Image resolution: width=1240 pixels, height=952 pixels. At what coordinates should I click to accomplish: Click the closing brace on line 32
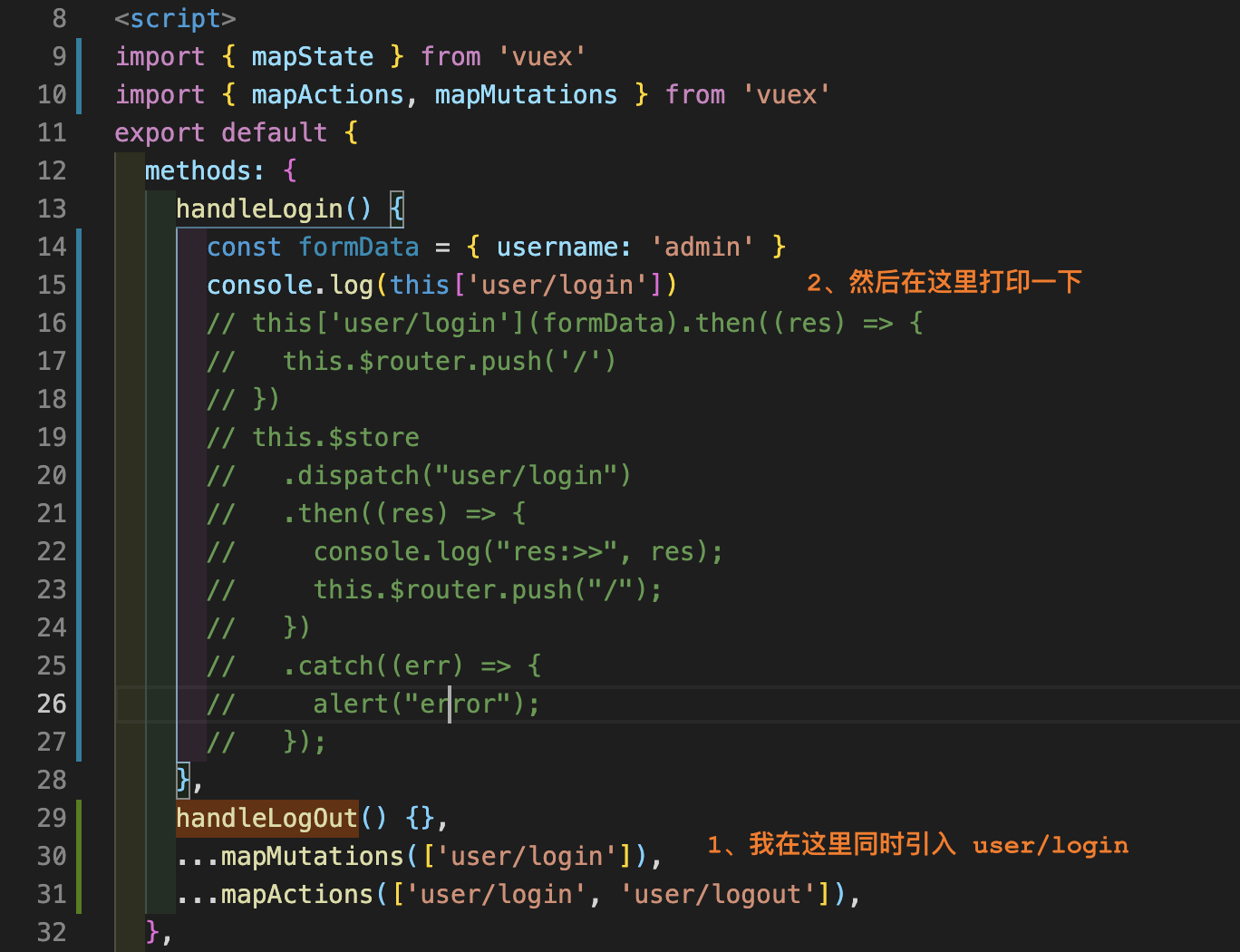click(x=152, y=932)
